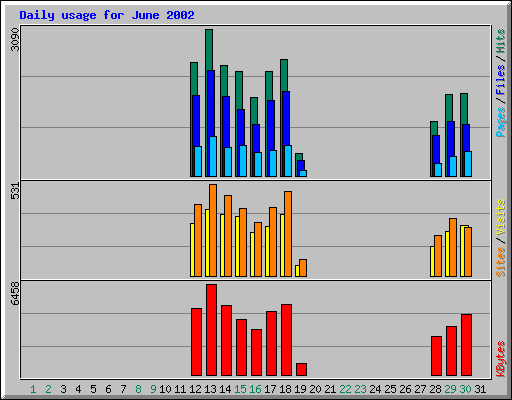Click day 5 on the x-axis

pyautogui.click(x=93, y=389)
